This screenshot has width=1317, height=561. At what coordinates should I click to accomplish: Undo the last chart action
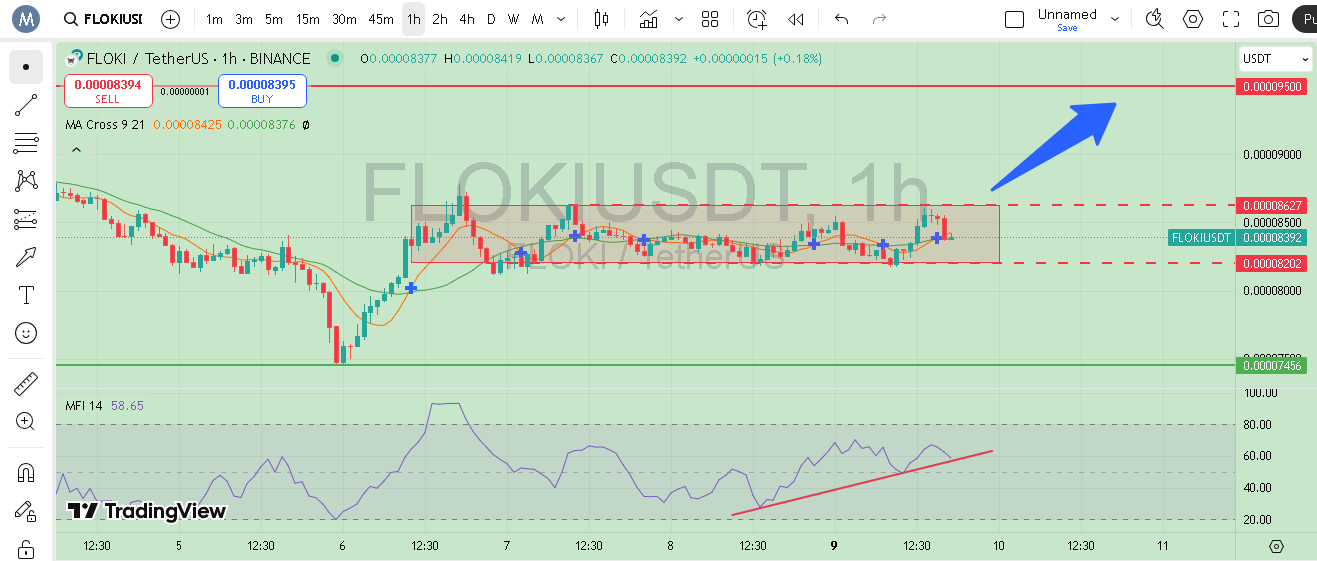[841, 19]
